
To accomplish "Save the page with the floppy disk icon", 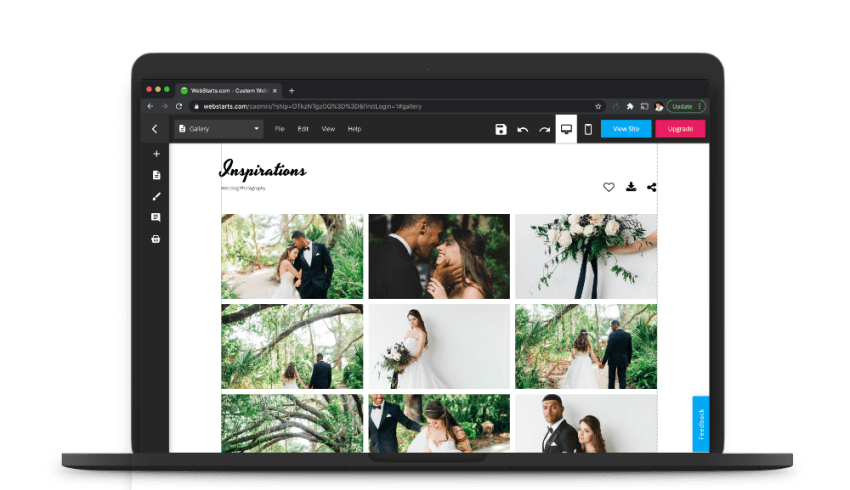I will click(501, 129).
